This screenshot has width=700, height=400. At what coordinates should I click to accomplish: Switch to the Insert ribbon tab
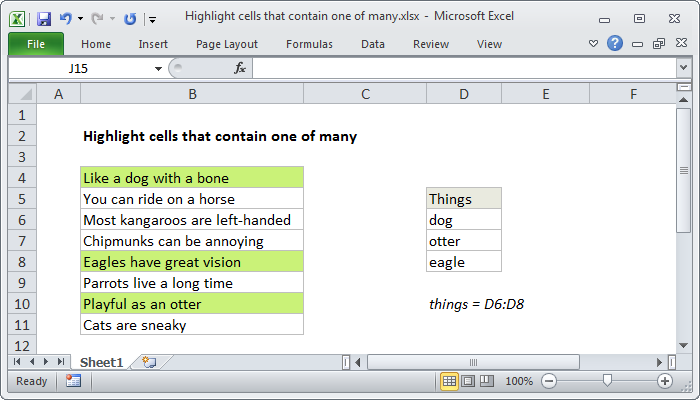[x=153, y=44]
